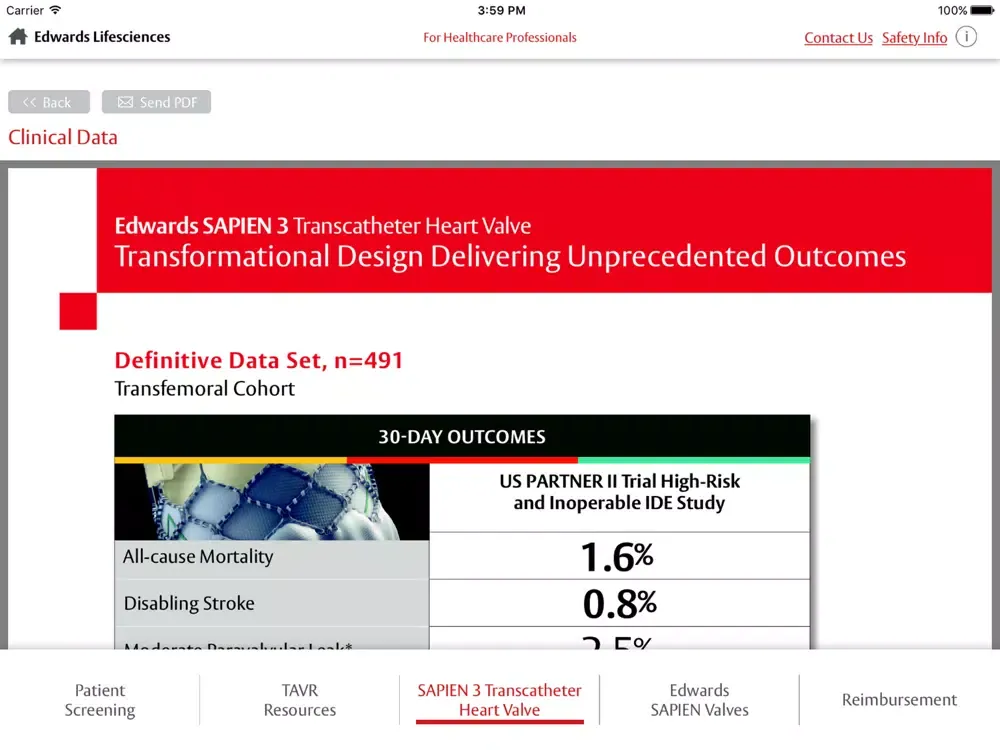1000x750 pixels.
Task: Open the Edwards SAPIEN Valves tab
Action: click(699, 700)
